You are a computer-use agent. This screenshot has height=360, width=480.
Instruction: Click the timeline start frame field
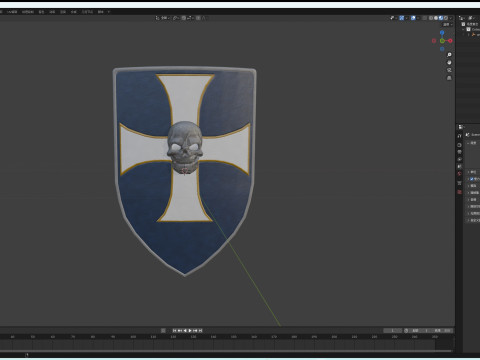pos(419,330)
